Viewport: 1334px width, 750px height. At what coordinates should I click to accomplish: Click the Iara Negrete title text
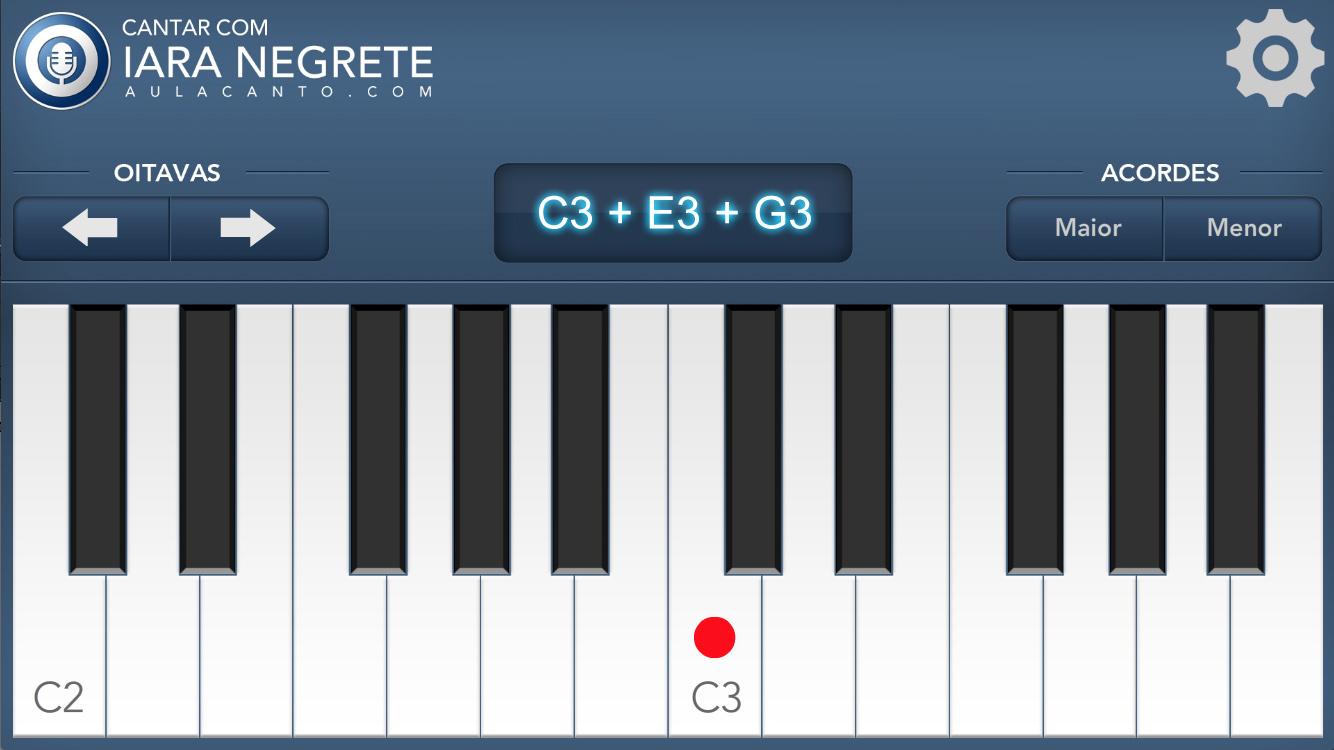[278, 62]
